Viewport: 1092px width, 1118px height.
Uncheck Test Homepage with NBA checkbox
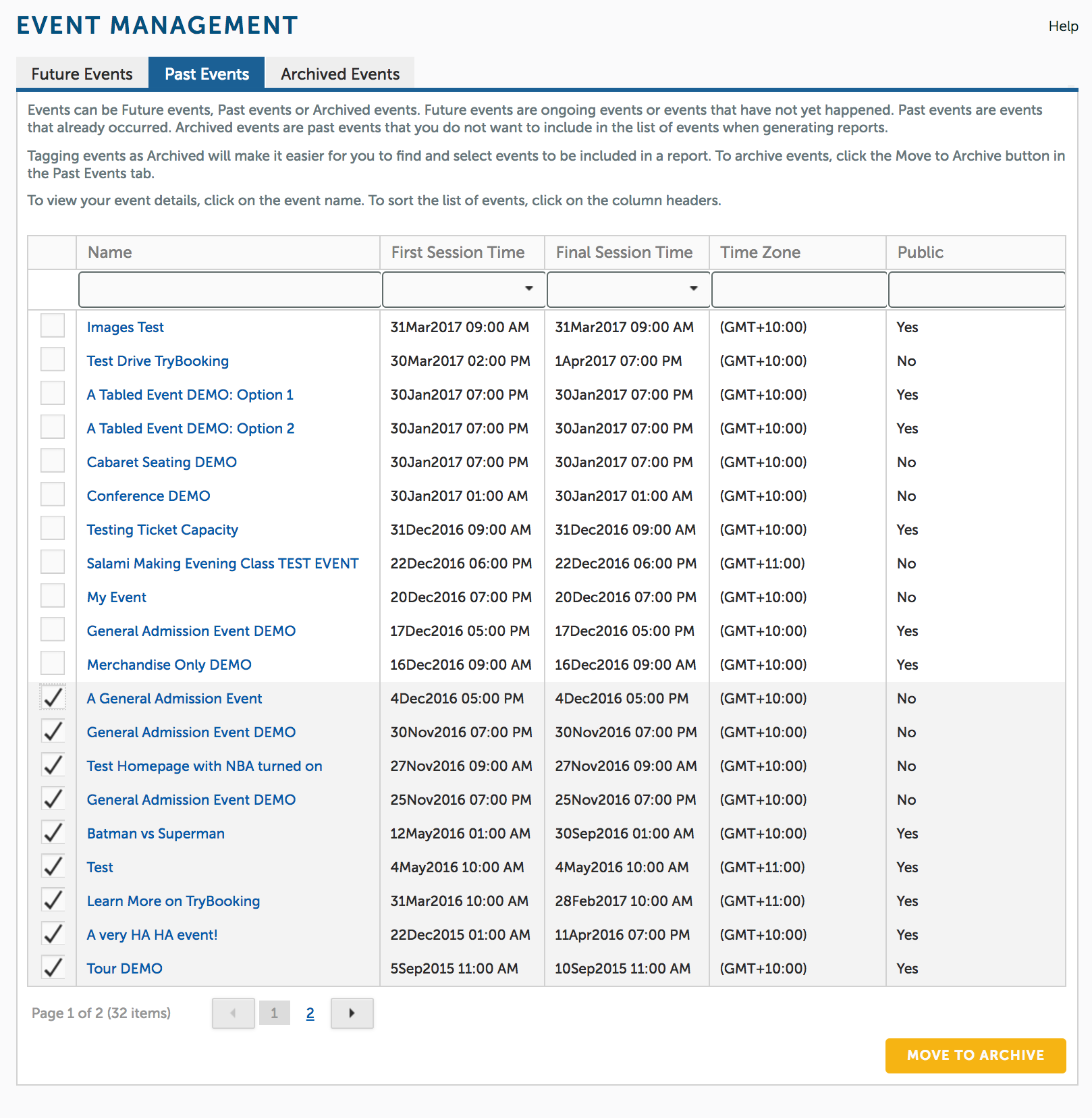[53, 764]
